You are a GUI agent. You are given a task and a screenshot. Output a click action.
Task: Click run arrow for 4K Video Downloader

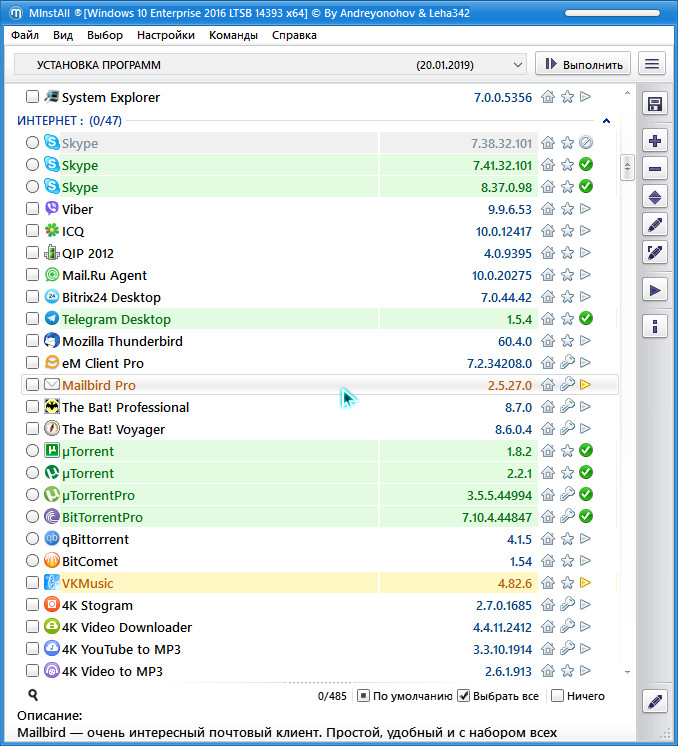pos(586,627)
